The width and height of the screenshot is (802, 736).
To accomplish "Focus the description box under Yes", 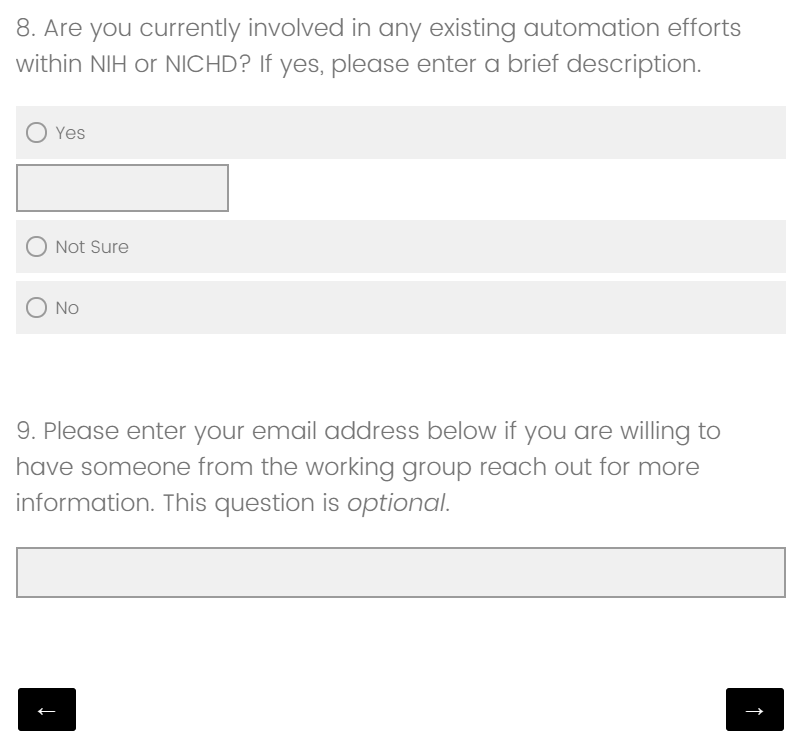I will [122, 188].
